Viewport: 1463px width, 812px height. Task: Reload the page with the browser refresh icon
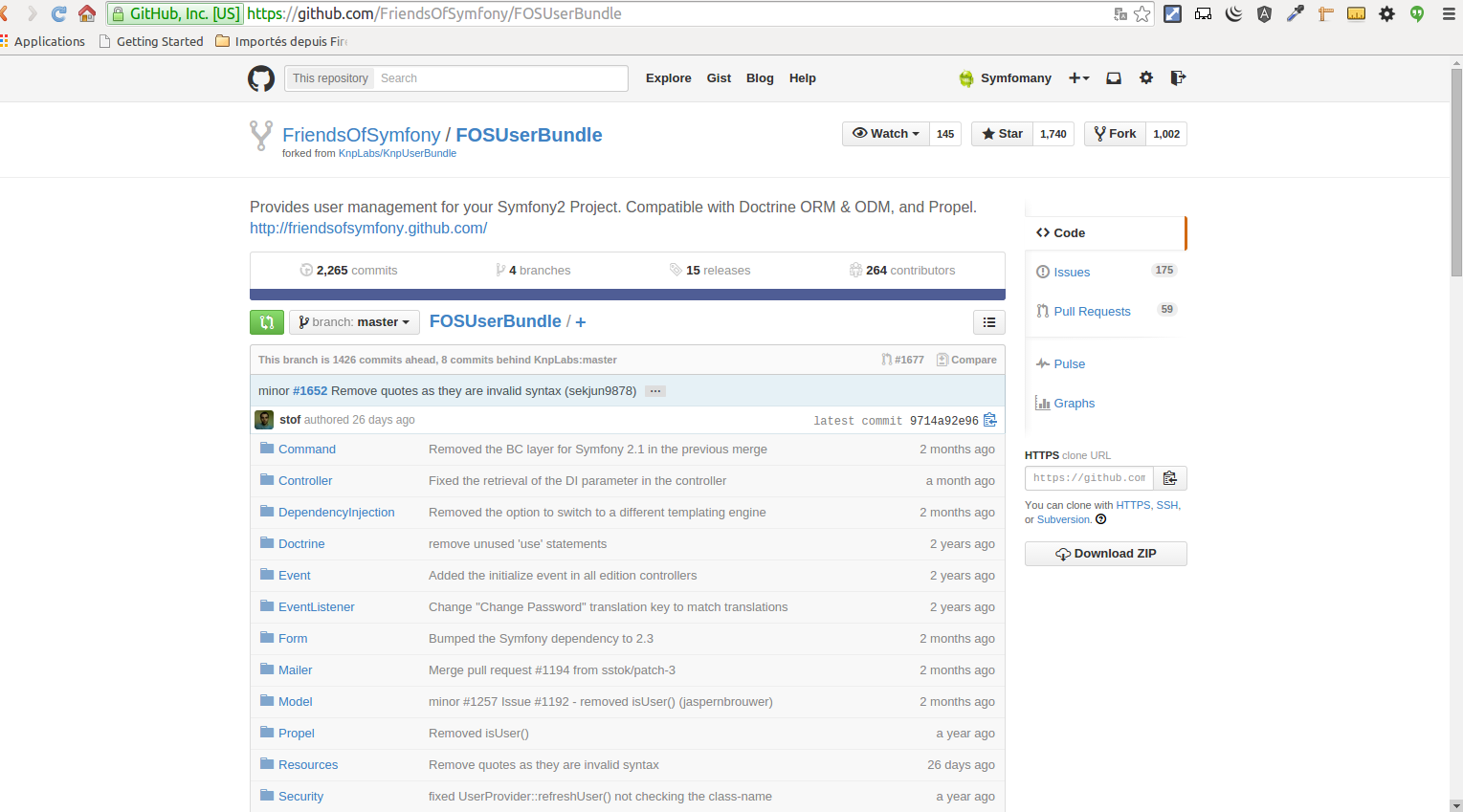(x=58, y=13)
